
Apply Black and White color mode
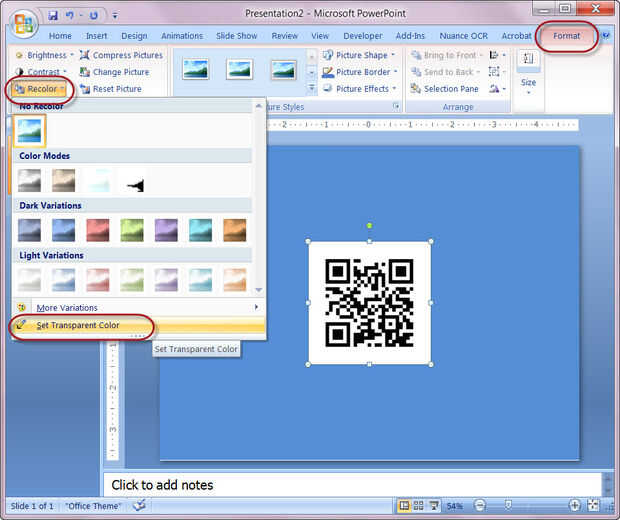132,180
